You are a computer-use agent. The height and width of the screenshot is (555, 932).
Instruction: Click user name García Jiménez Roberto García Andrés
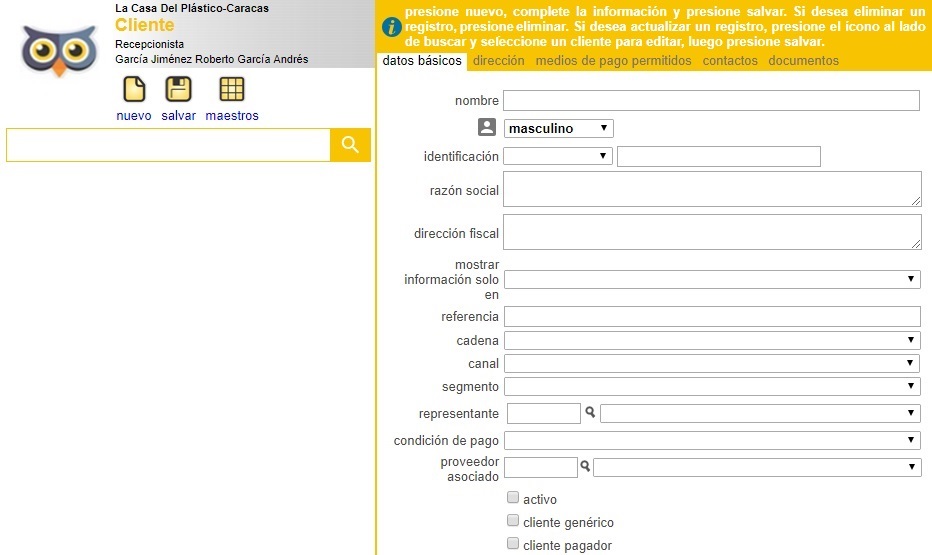point(212,59)
